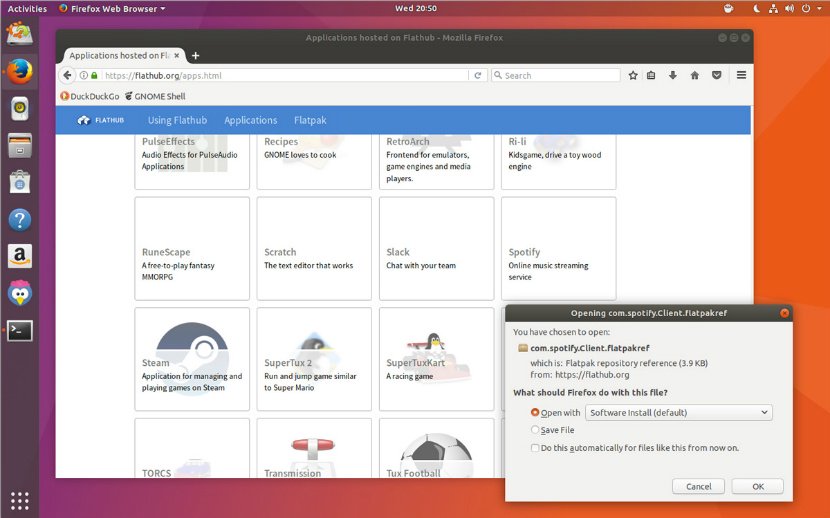Screen dimensions: 830x518
Task: Open the Spotify application card
Action: click(x=558, y=248)
